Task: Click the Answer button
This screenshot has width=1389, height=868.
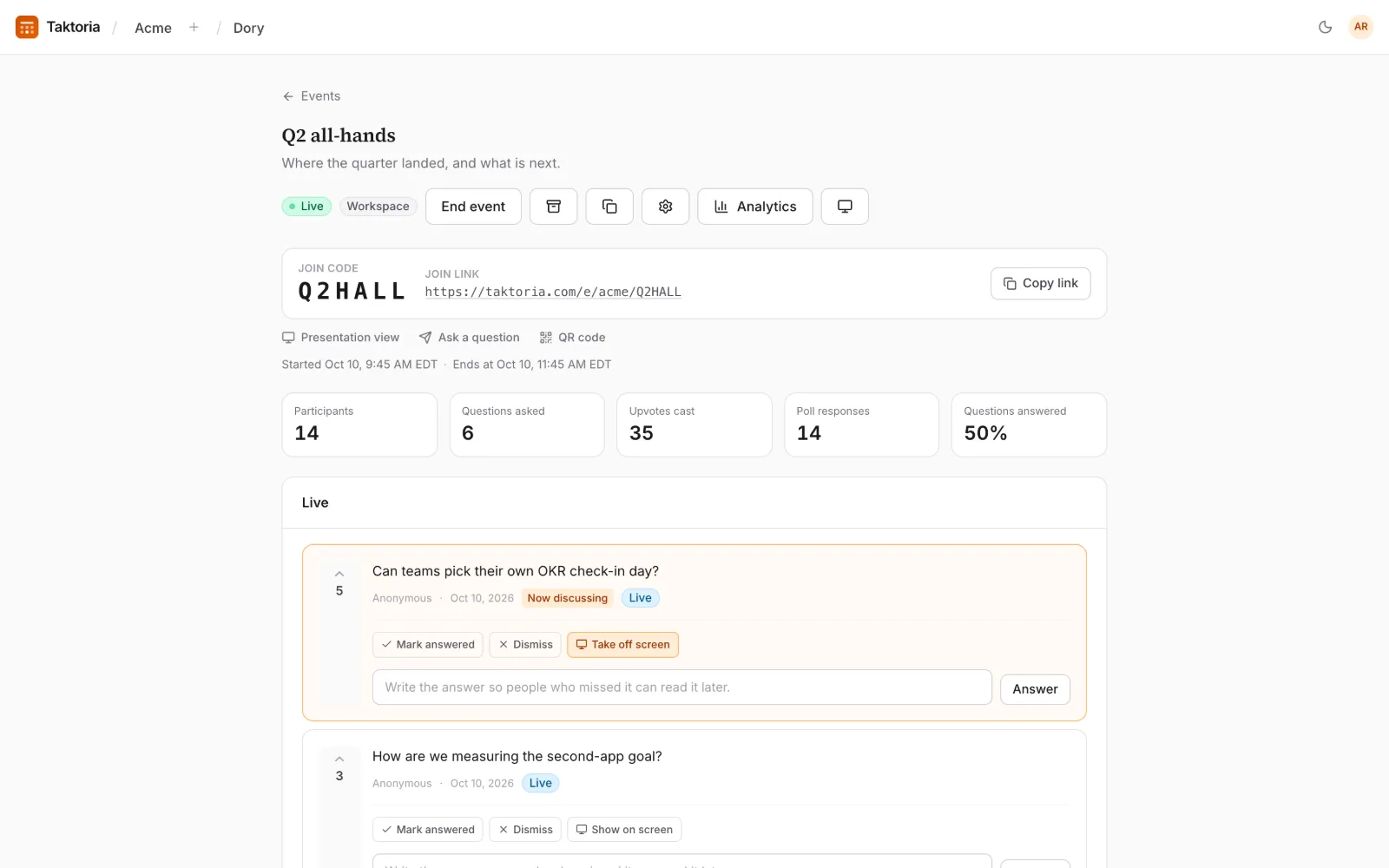Action: click(x=1035, y=689)
